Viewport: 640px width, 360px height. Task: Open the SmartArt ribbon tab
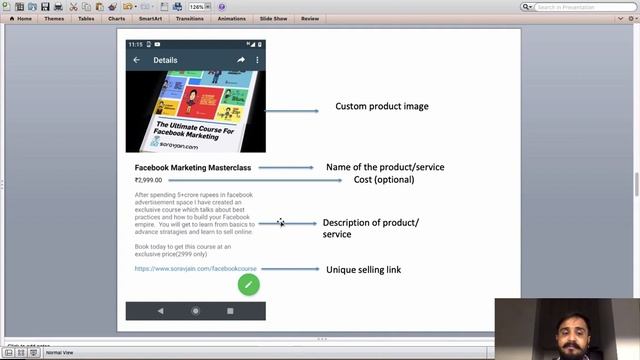pos(150,19)
